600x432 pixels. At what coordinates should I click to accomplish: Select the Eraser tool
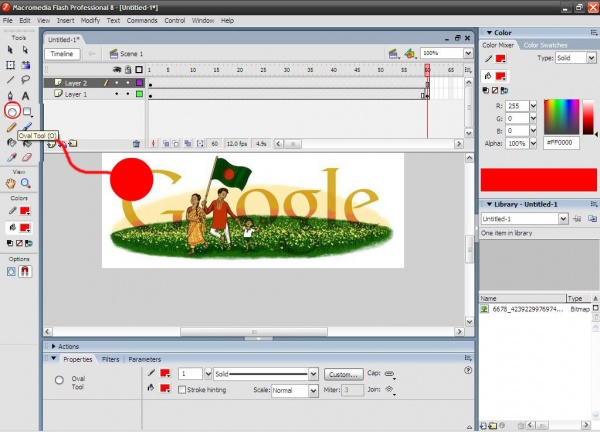27,157
